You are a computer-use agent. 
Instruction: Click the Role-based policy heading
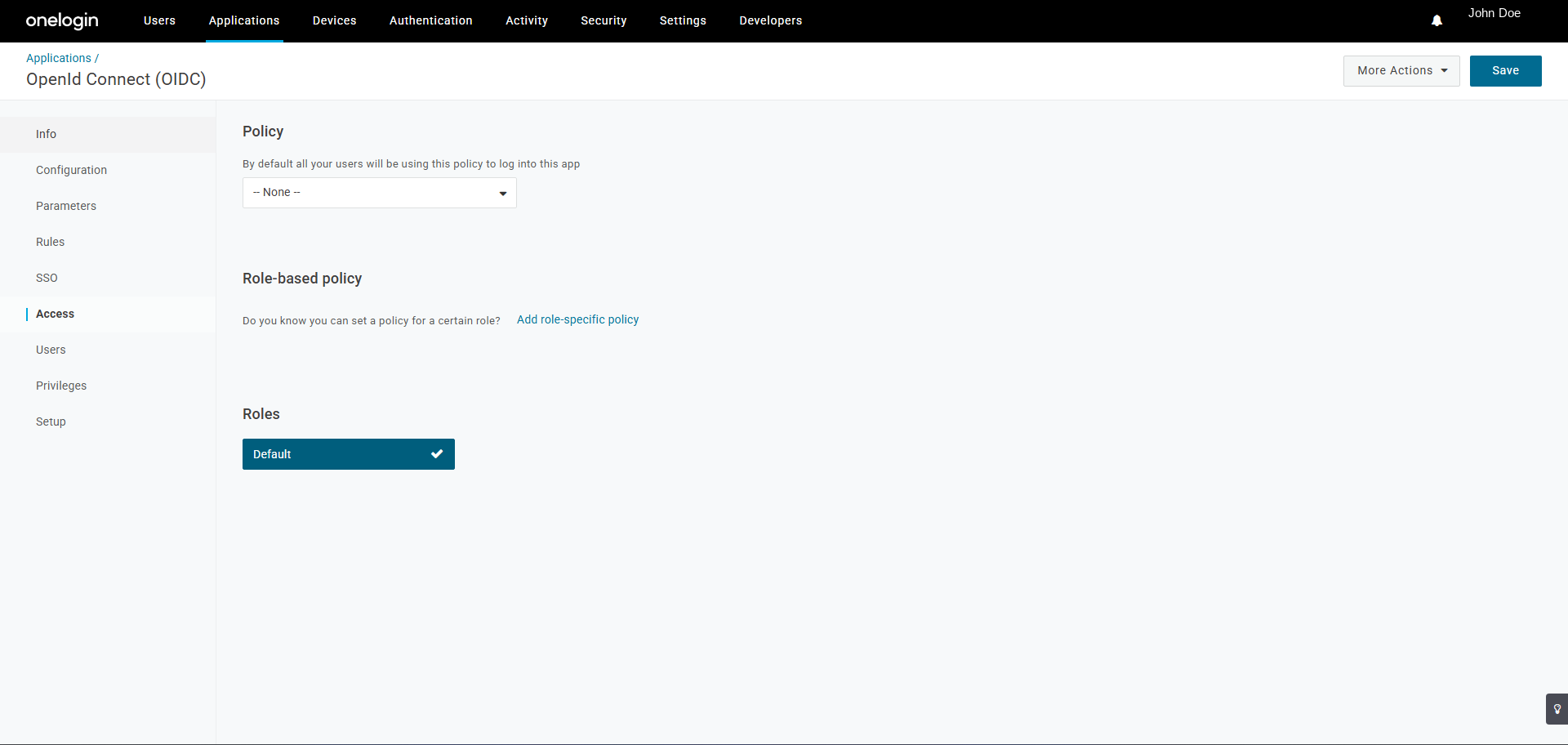[302, 279]
